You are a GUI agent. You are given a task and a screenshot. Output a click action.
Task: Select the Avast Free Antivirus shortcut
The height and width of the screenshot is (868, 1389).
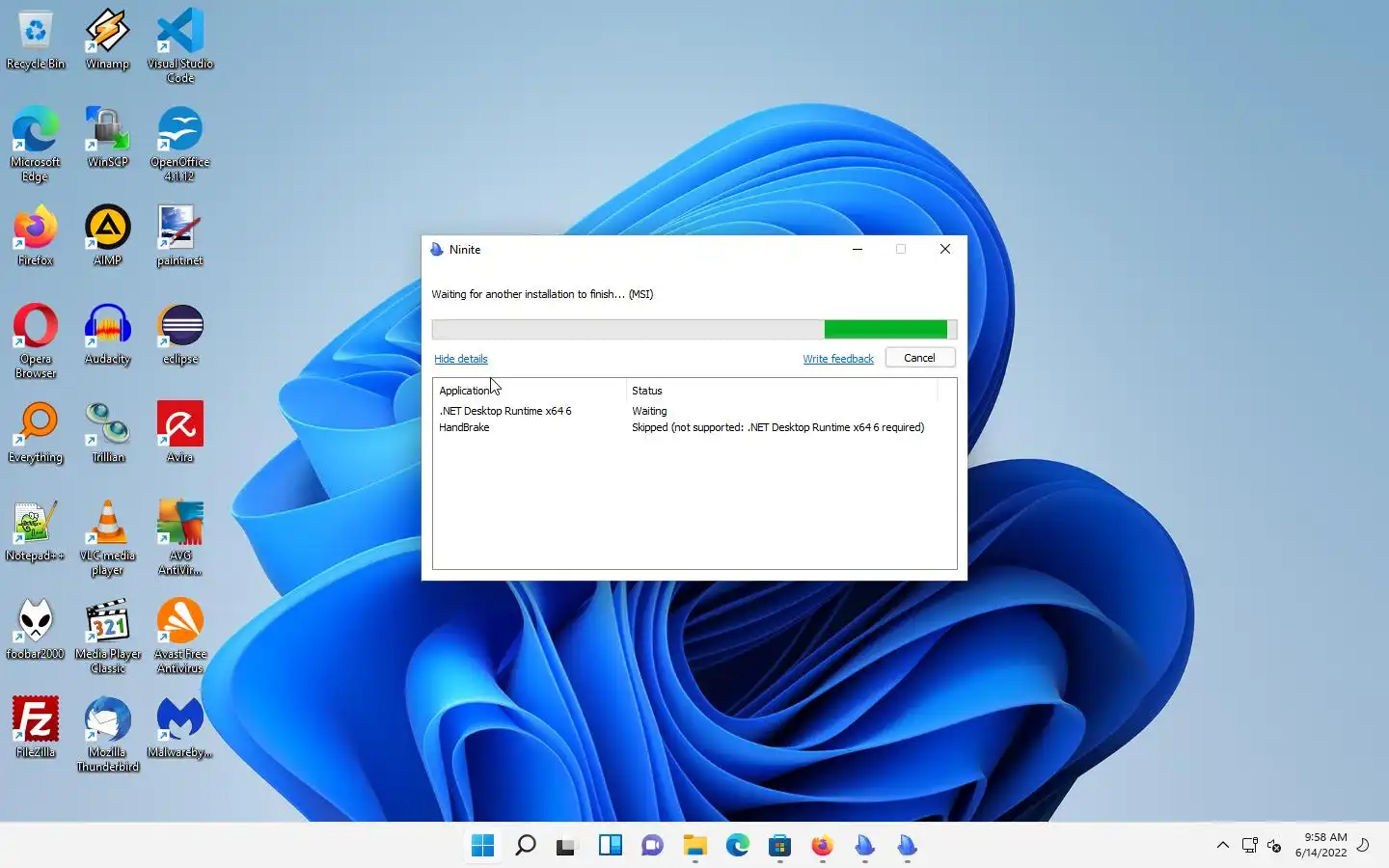click(180, 637)
